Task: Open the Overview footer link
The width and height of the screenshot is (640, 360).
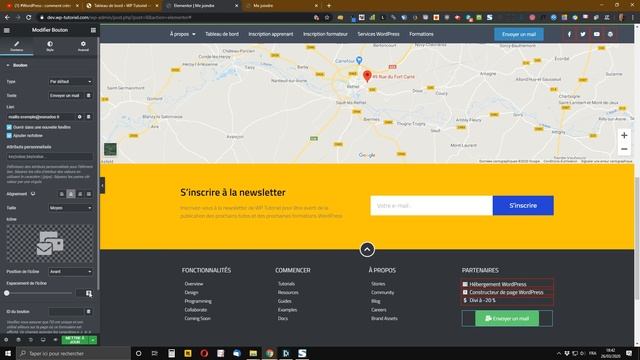Action: (x=194, y=284)
